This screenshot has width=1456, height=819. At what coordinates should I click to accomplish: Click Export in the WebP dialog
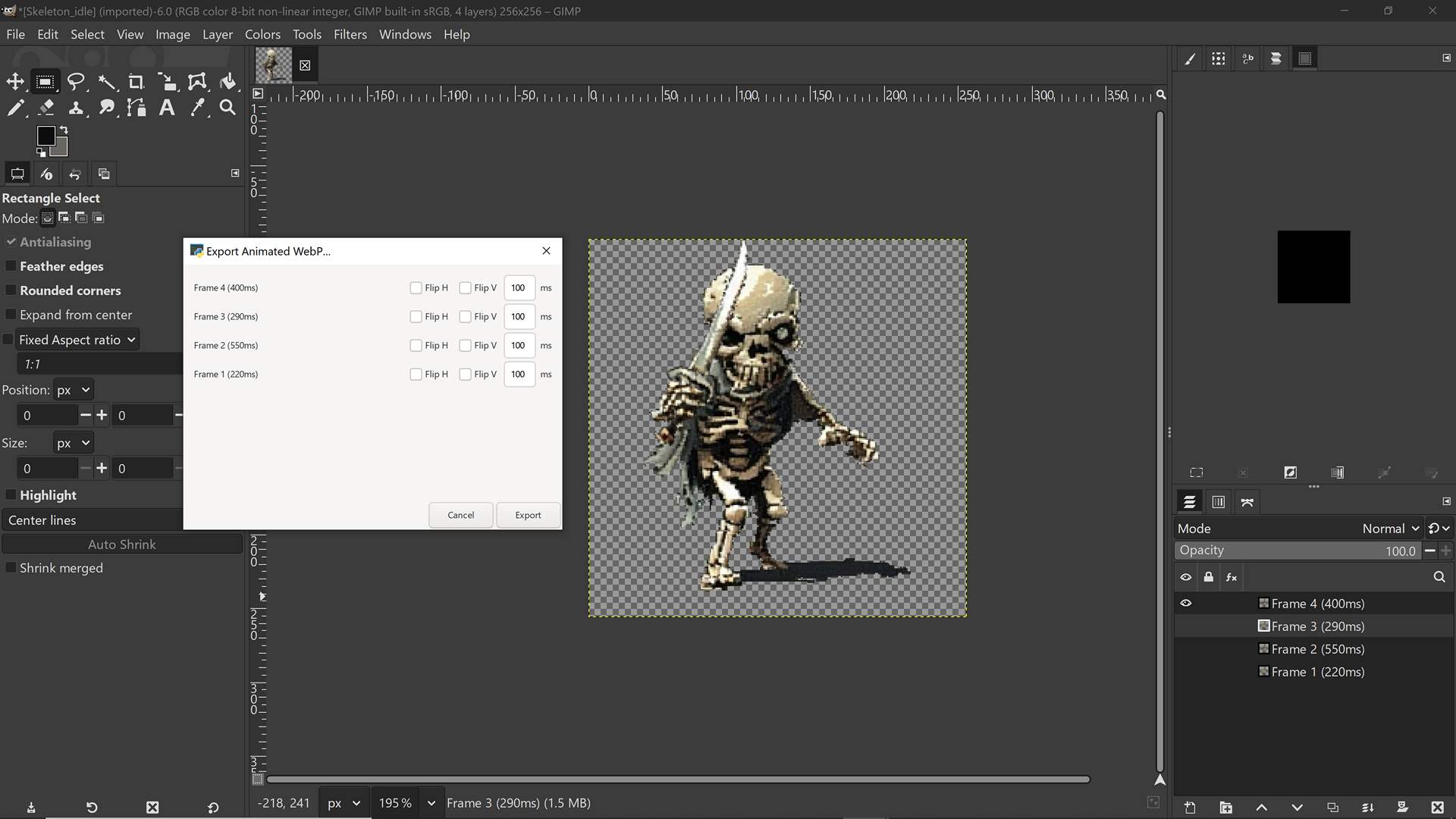(x=528, y=516)
